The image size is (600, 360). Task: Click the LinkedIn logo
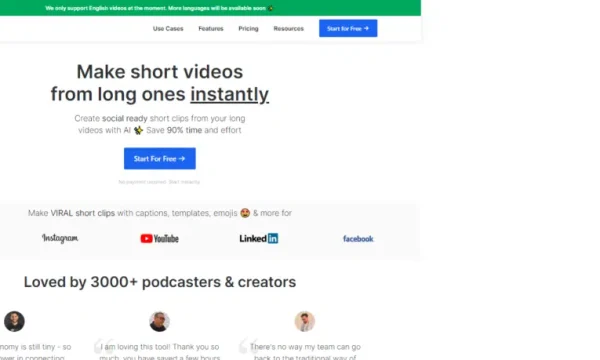pos(259,238)
